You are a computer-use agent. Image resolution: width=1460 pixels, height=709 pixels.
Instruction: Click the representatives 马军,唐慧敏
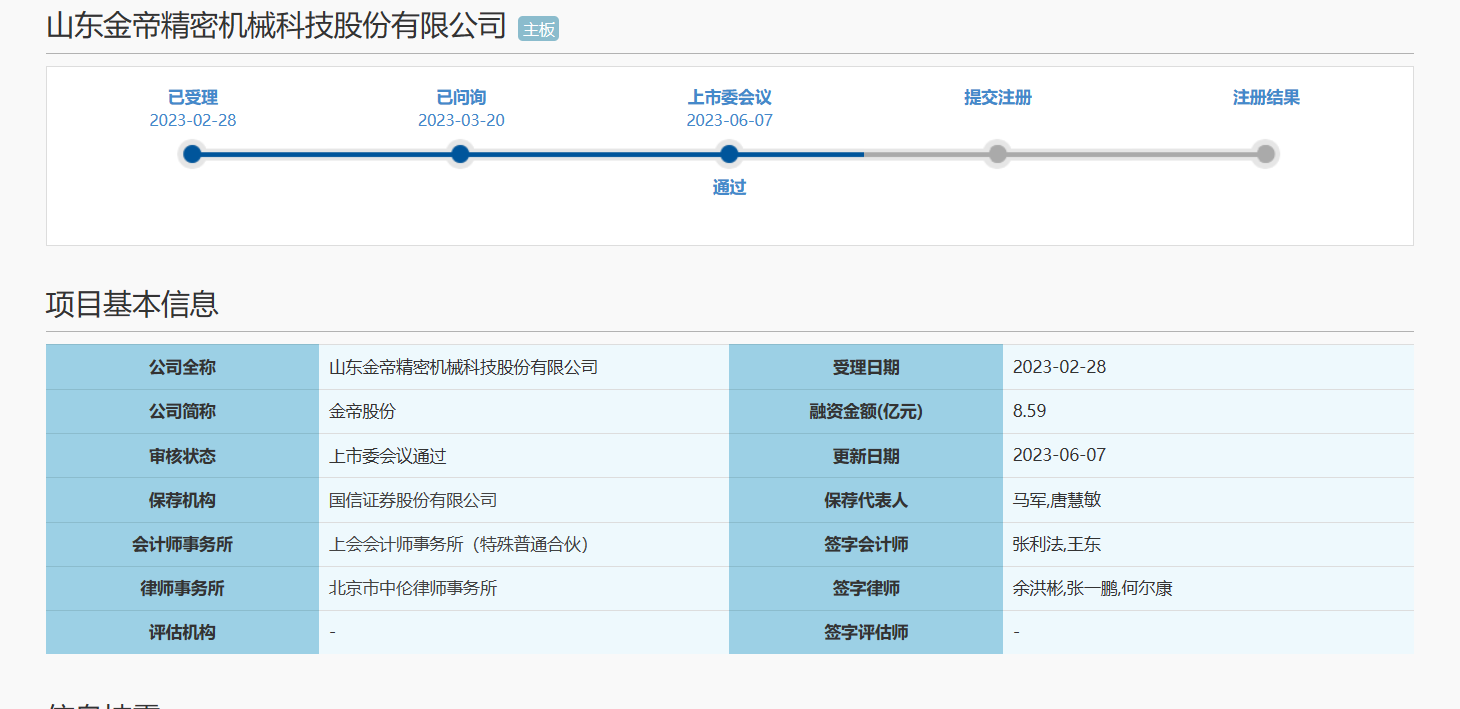(x=1208, y=500)
